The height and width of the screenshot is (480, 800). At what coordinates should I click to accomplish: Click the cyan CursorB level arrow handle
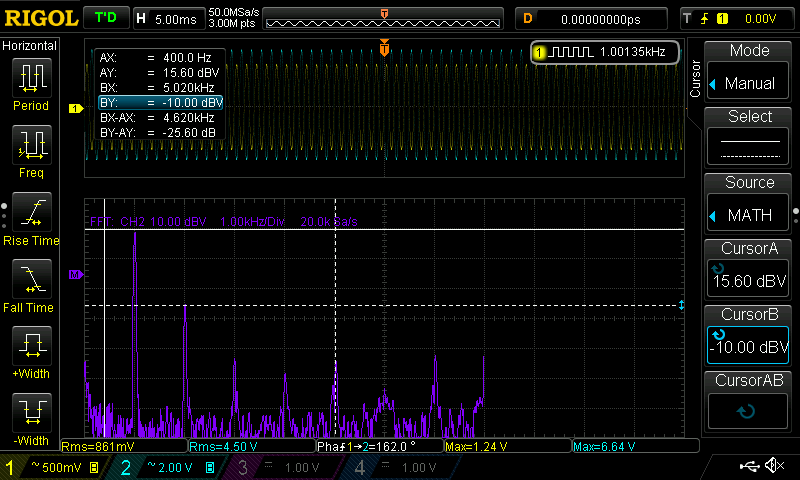click(x=681, y=306)
